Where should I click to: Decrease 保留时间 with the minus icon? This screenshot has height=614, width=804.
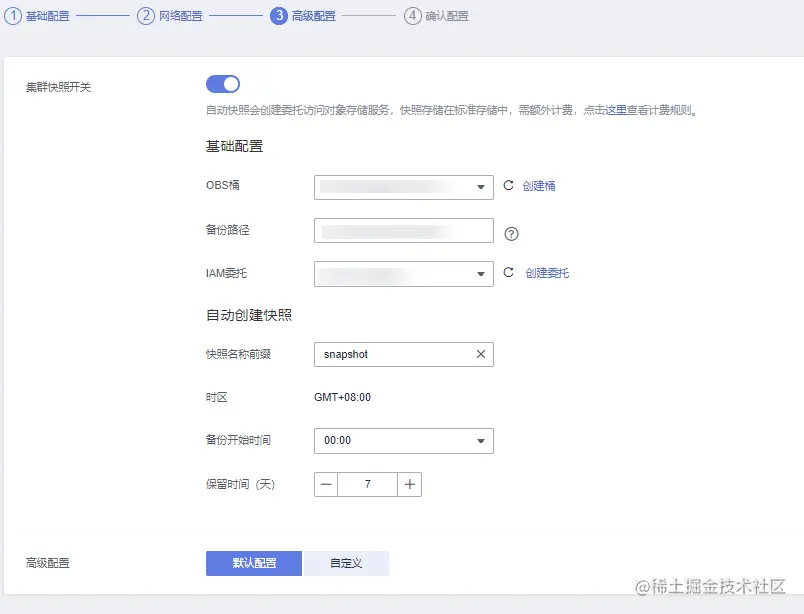click(325, 484)
